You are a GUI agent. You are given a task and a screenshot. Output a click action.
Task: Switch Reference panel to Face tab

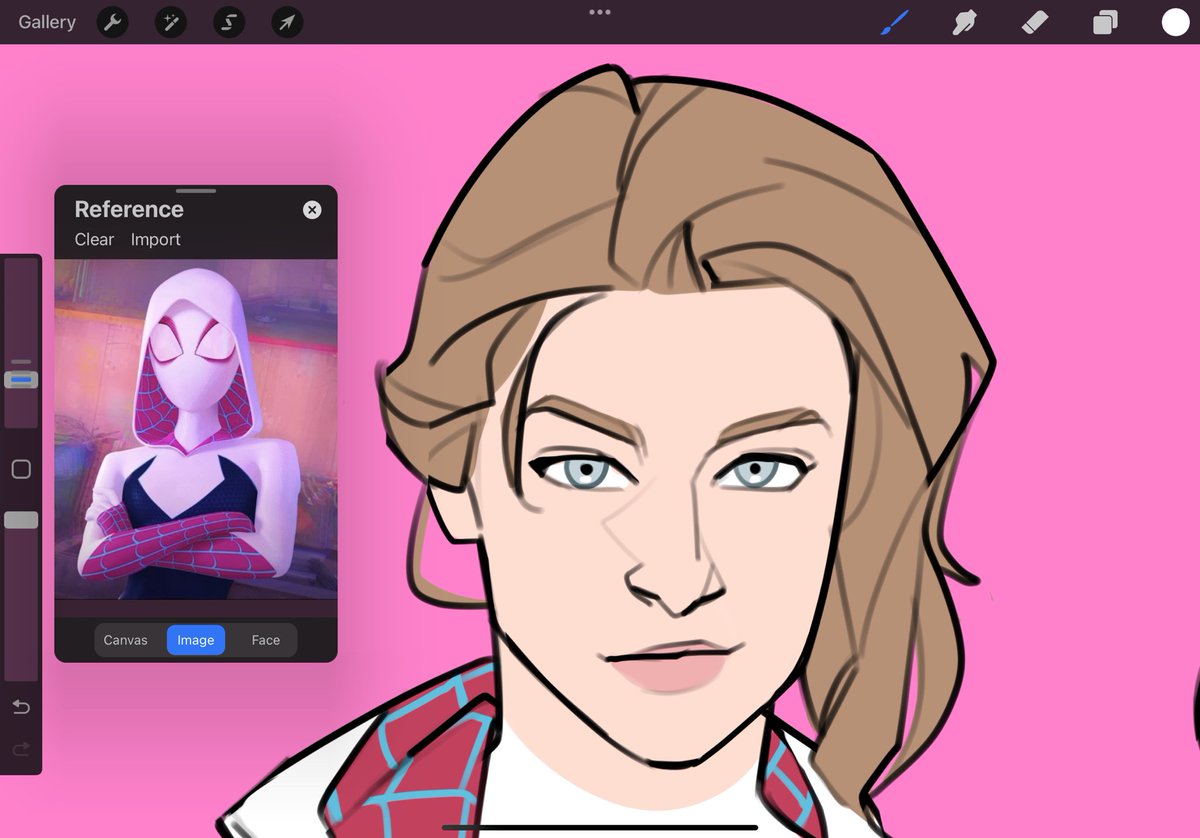[266, 640]
